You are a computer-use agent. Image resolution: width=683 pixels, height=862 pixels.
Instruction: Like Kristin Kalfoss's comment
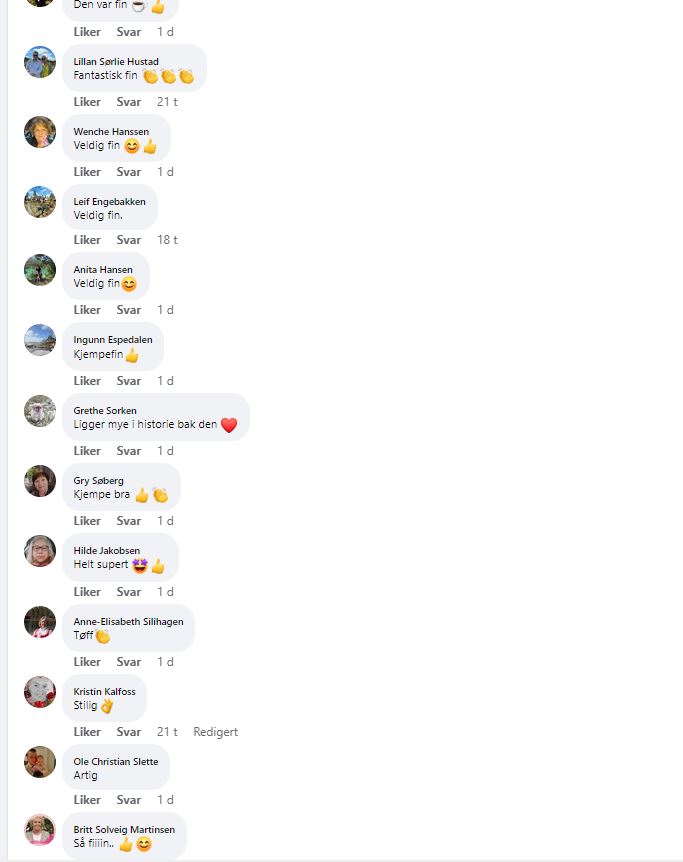point(87,732)
